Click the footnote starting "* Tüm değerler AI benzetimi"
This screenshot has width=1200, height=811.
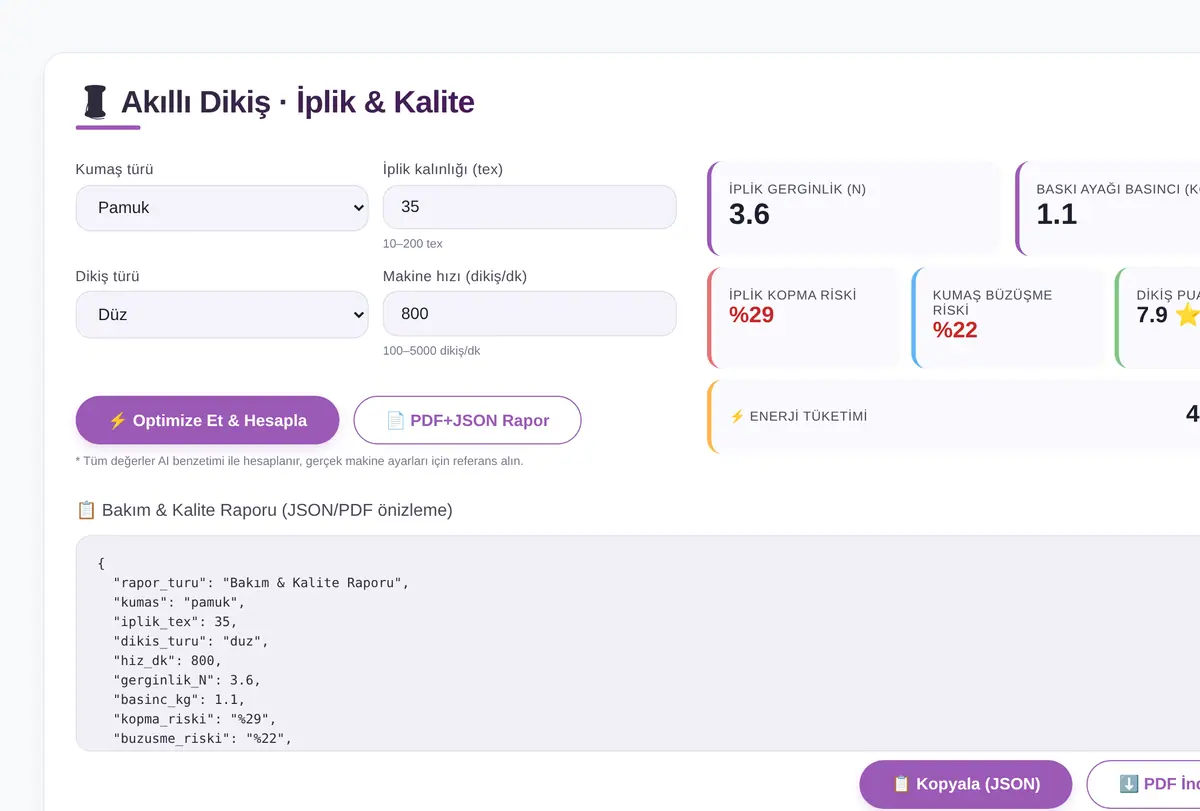click(x=299, y=461)
